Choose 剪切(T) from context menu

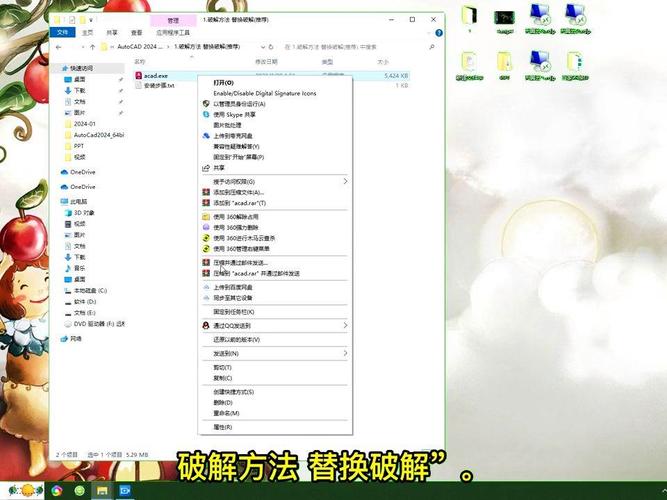point(222,367)
